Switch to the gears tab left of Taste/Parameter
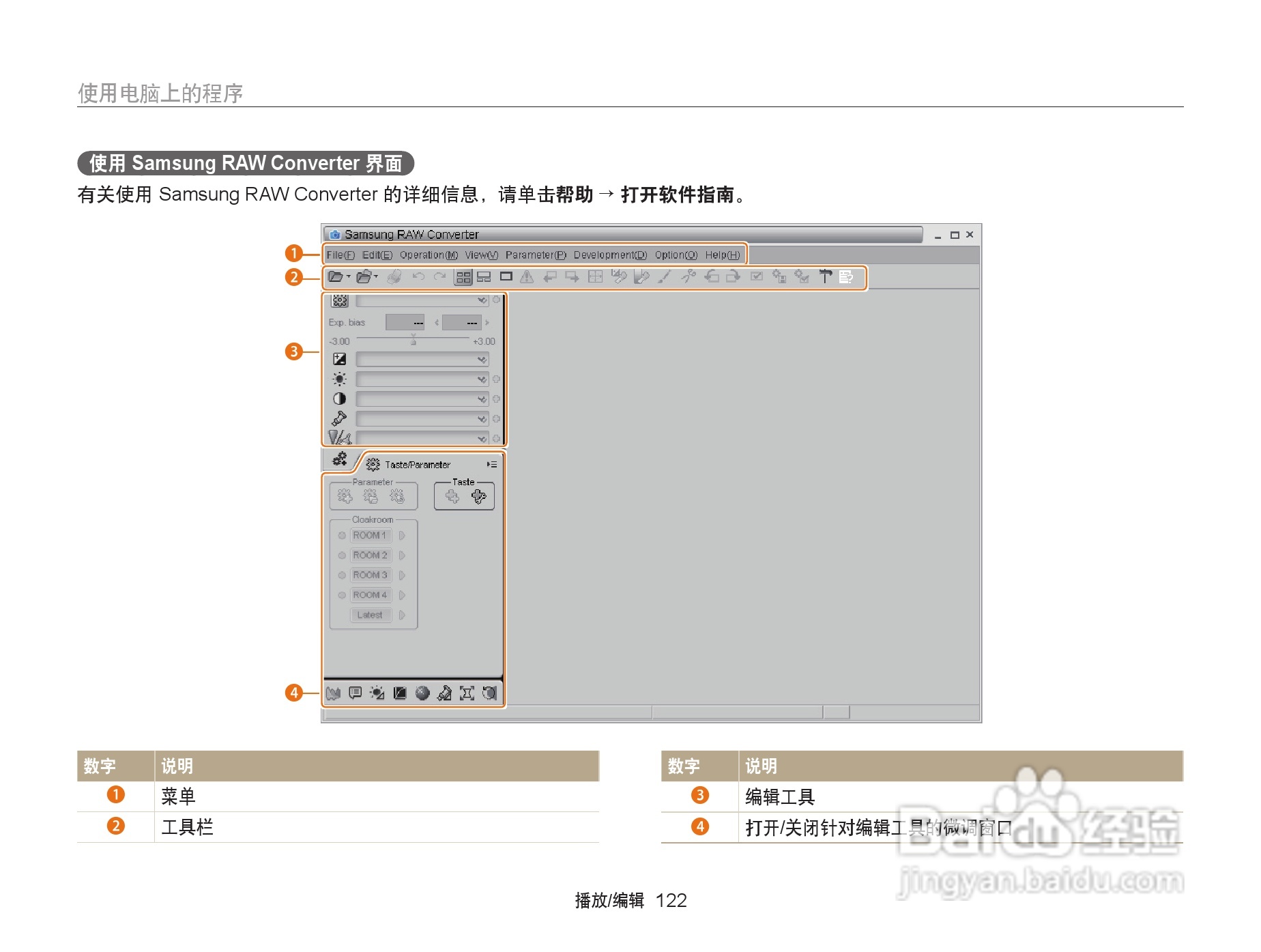Screen dimensions: 1261x952 click(340, 459)
